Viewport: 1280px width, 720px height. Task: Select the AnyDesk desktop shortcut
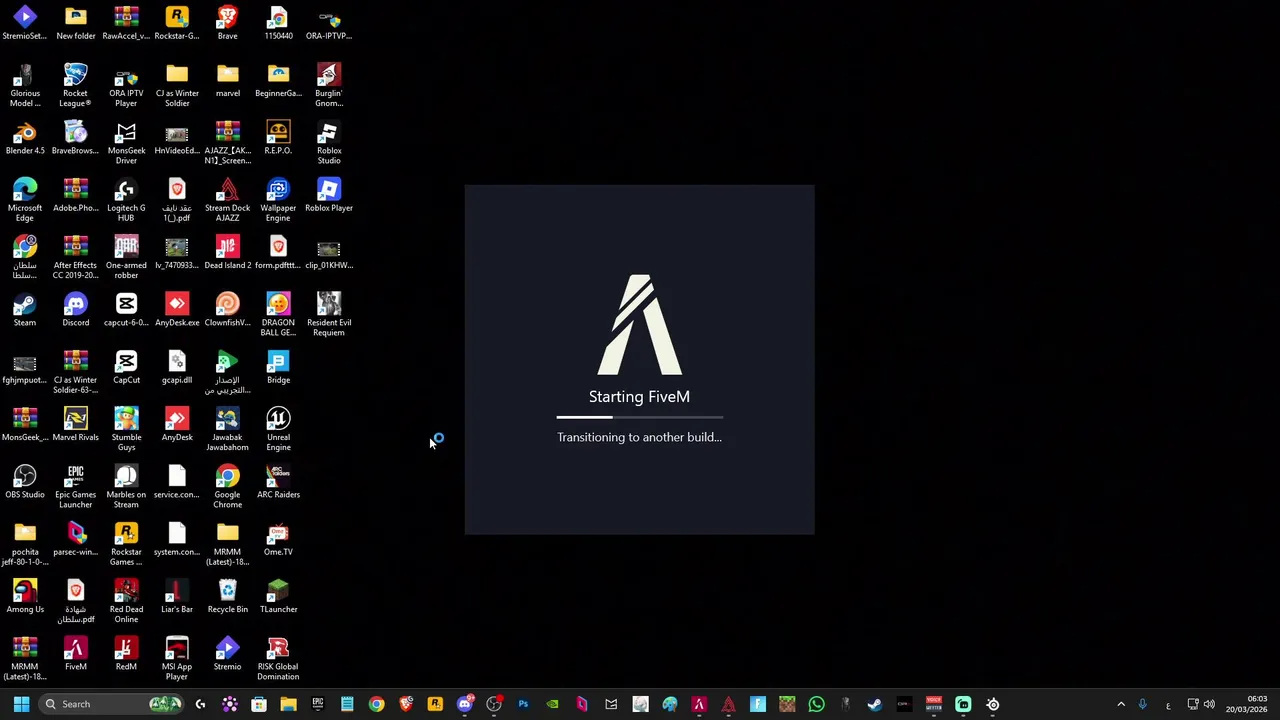point(177,425)
